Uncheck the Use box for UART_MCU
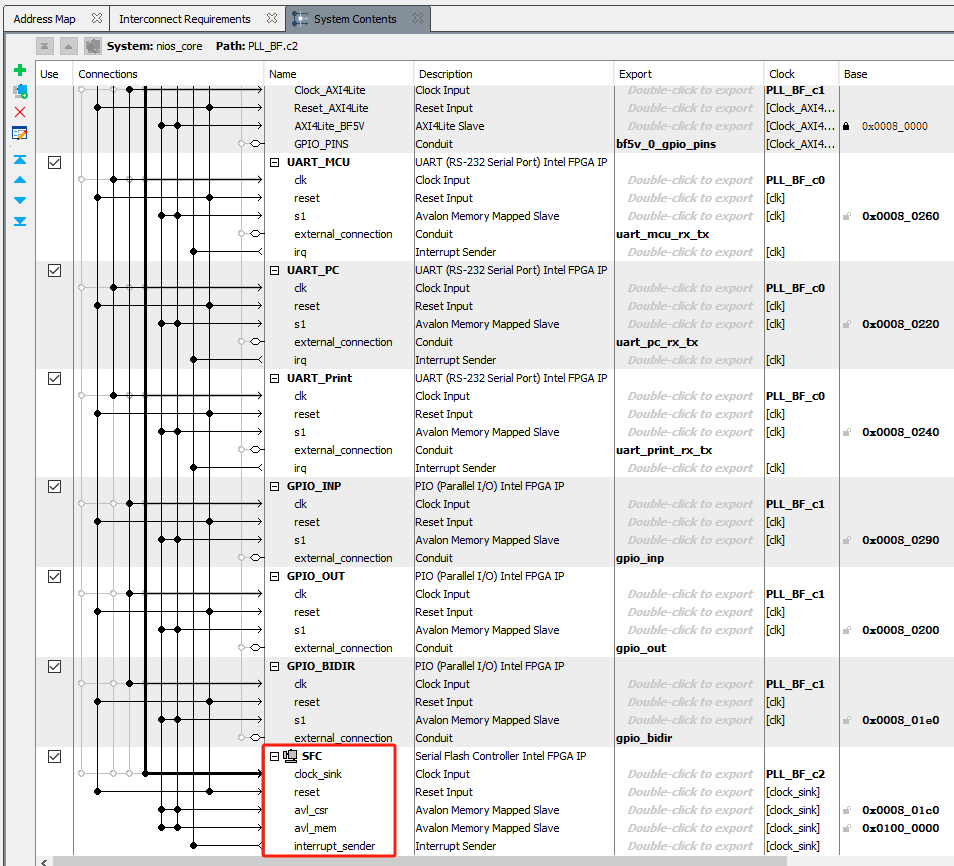The width and height of the screenshot is (954, 866). coord(54,162)
